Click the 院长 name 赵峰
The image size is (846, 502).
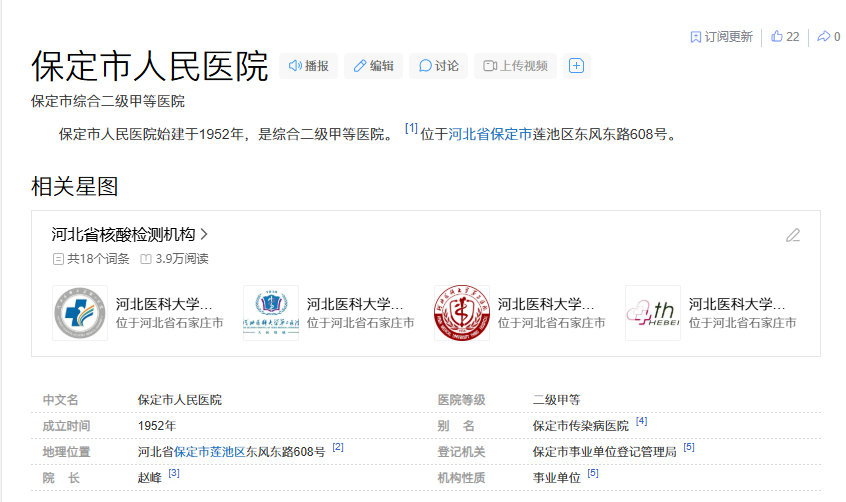(x=149, y=478)
